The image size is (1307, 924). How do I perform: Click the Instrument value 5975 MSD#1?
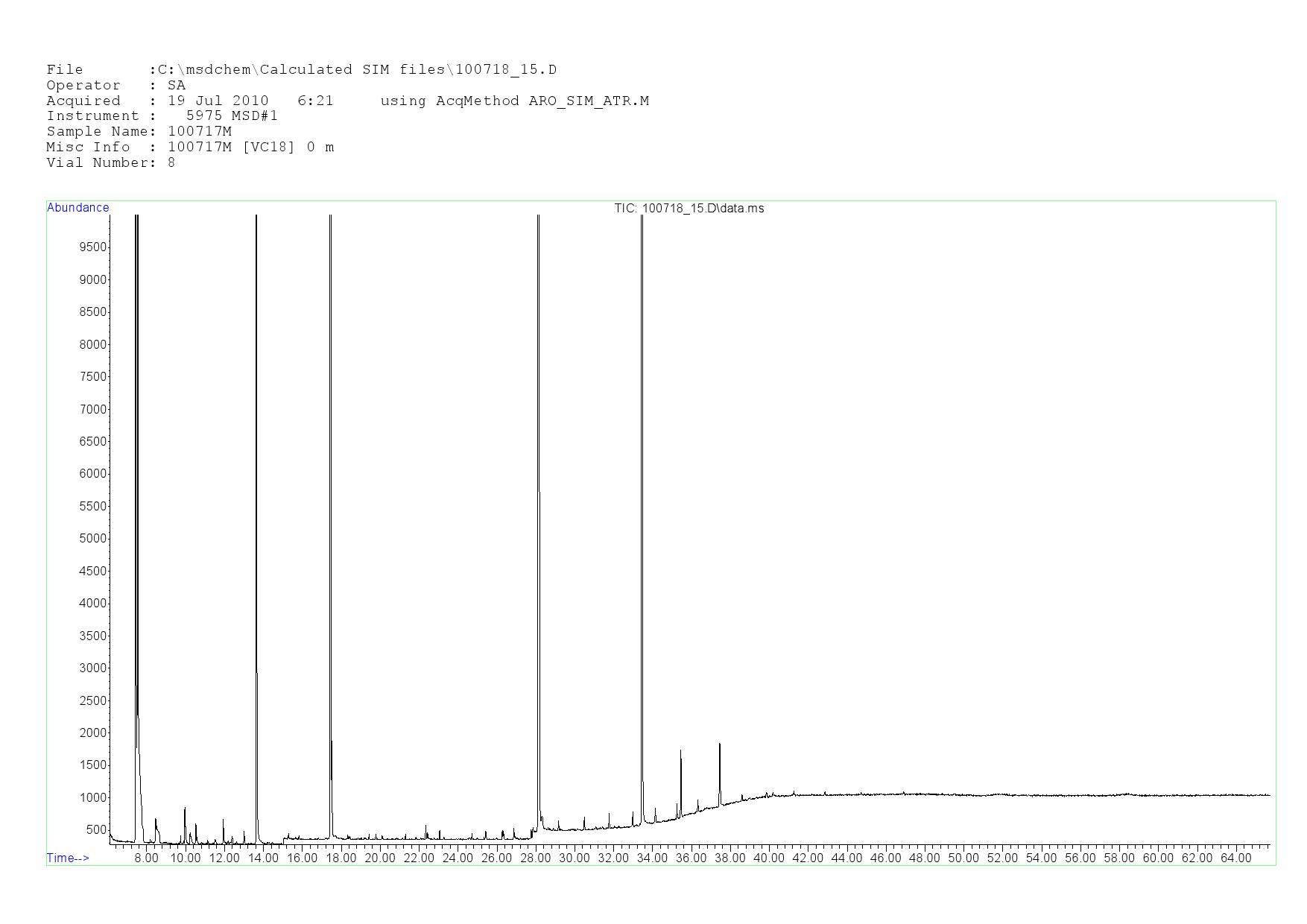232,116
